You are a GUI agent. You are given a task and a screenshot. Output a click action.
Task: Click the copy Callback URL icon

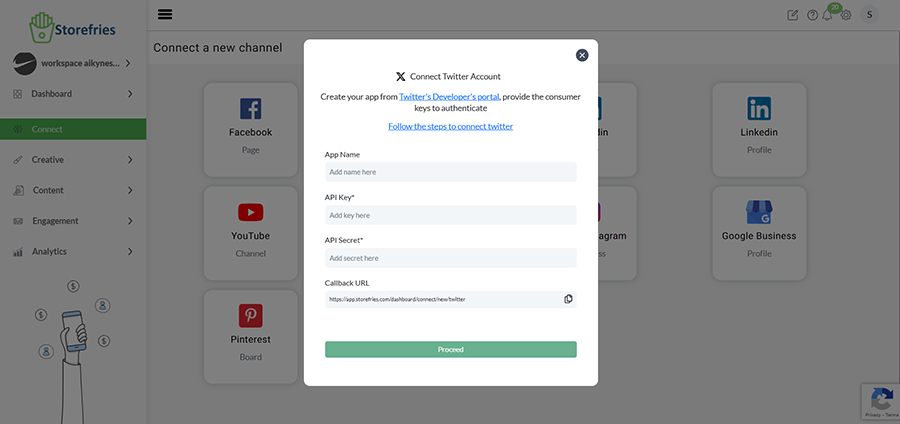pyautogui.click(x=568, y=299)
